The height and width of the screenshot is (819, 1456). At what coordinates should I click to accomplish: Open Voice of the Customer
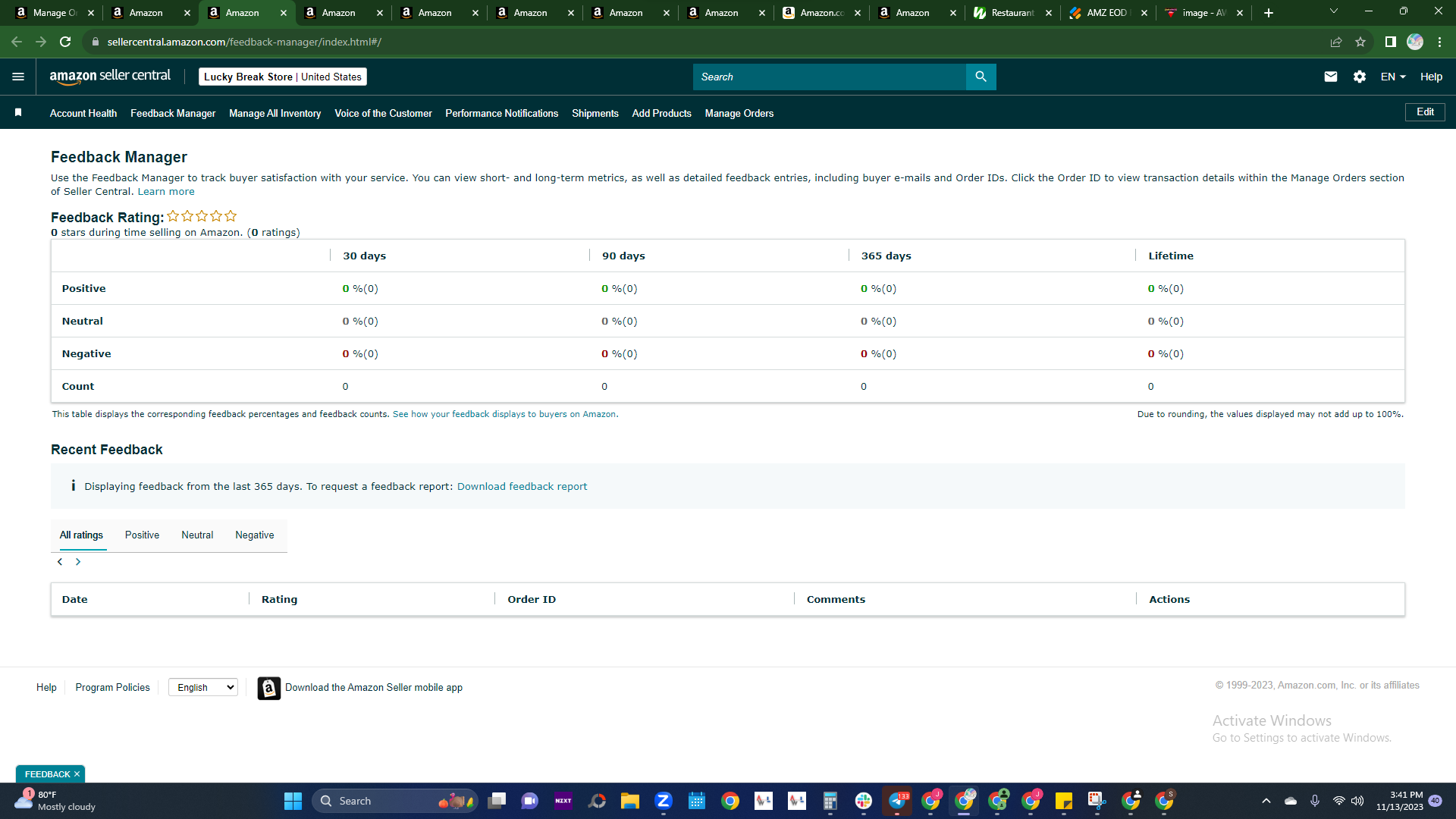[x=383, y=113]
